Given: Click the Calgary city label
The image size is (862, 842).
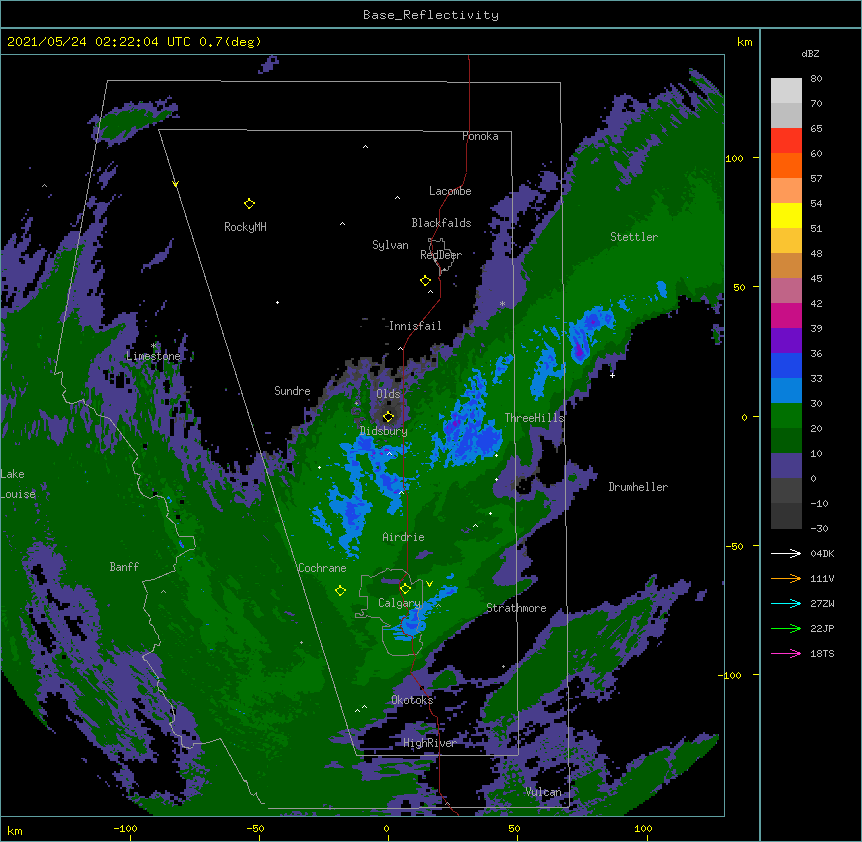Looking at the screenshot, I should (x=399, y=603).
